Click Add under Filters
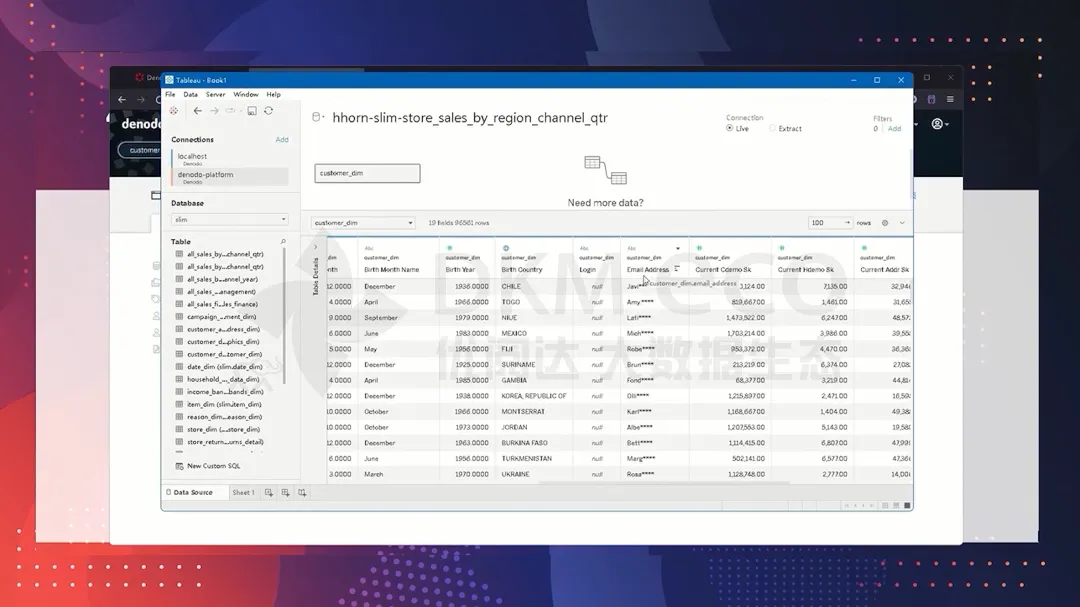This screenshot has height=607, width=1080. [x=894, y=129]
